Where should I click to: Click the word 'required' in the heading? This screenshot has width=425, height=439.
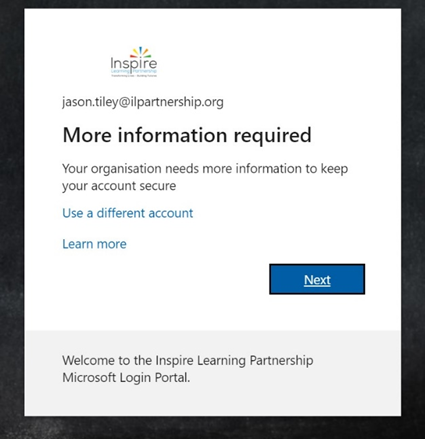pos(272,135)
